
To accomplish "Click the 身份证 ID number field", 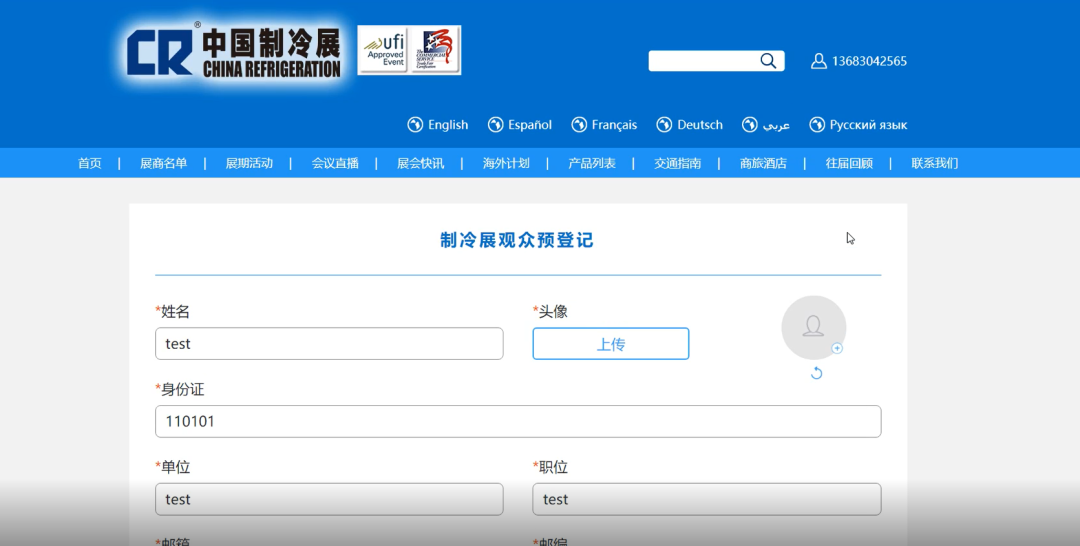I will click(x=518, y=421).
